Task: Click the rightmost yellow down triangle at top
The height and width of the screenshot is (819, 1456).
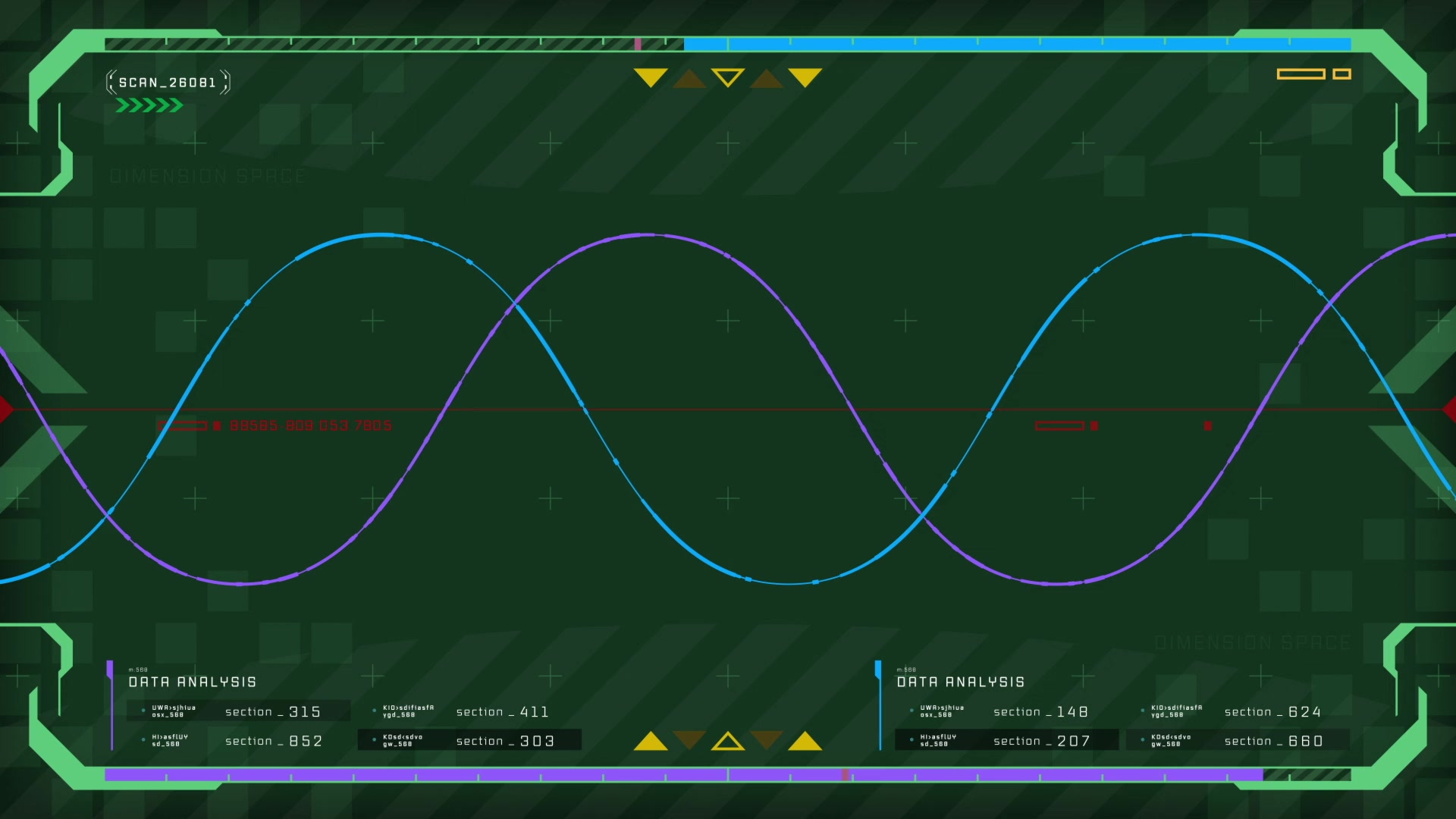Action: click(805, 77)
